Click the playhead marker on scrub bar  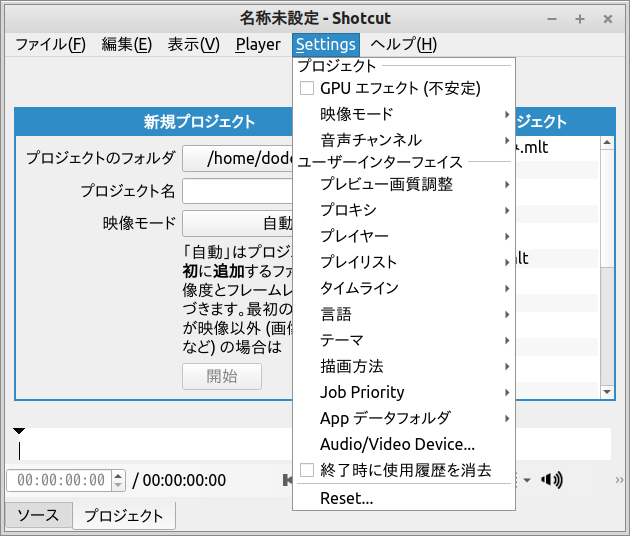tap(19, 432)
